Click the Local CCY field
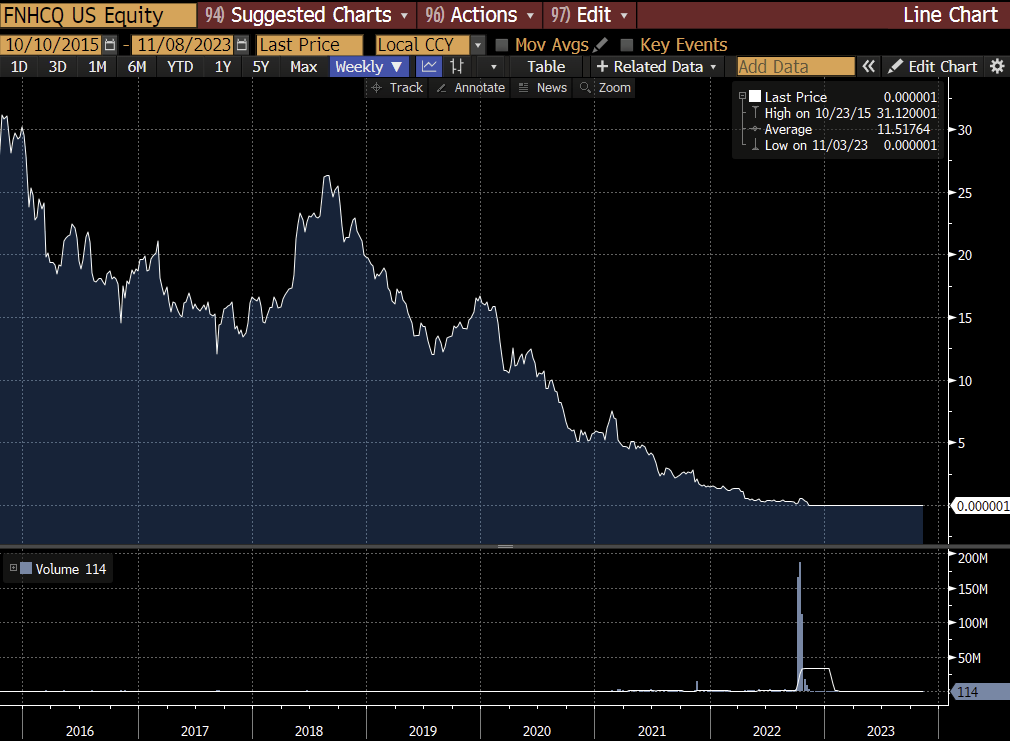 click(x=423, y=44)
